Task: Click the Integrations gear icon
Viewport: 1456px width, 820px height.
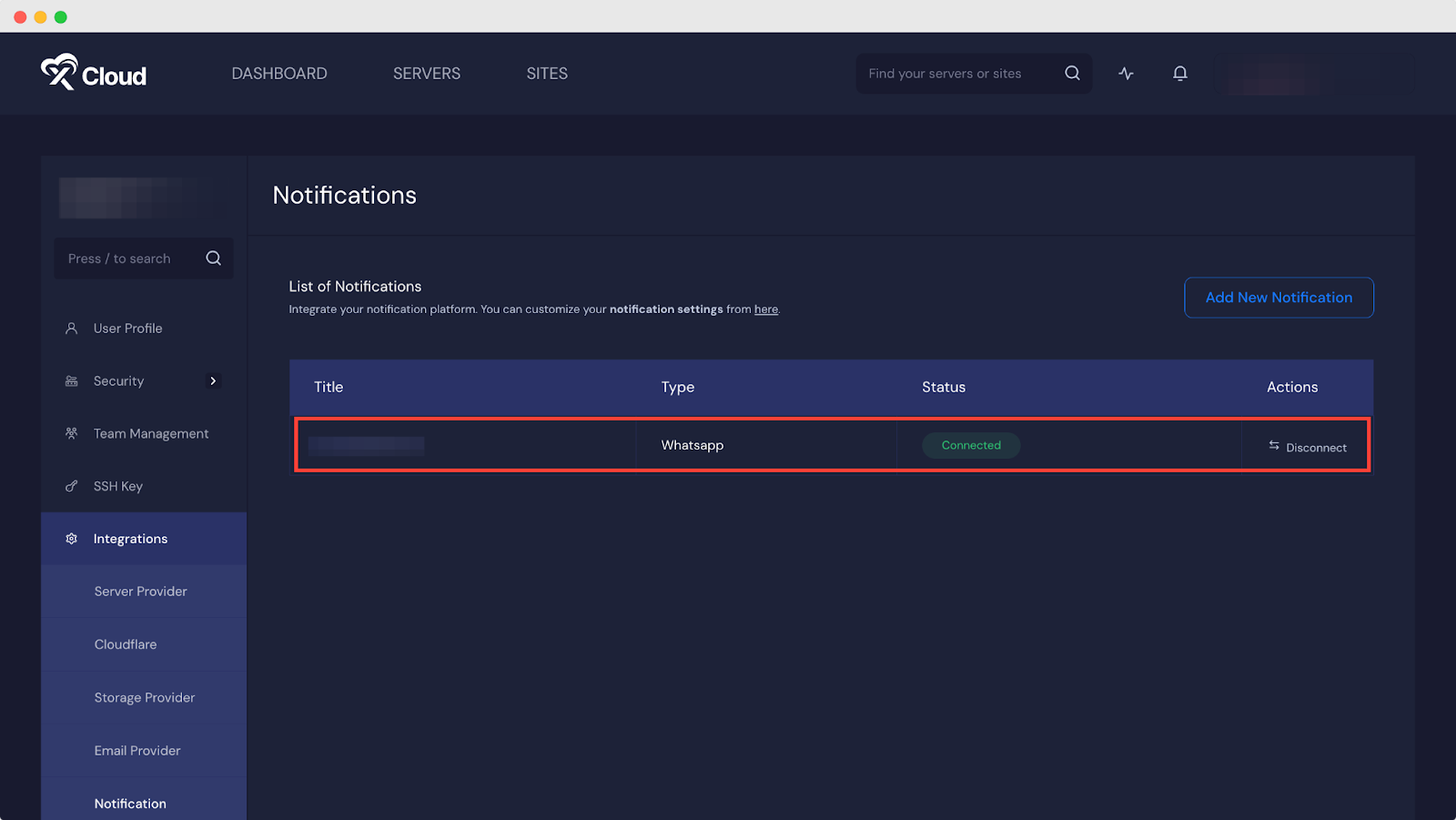Action: 72,539
